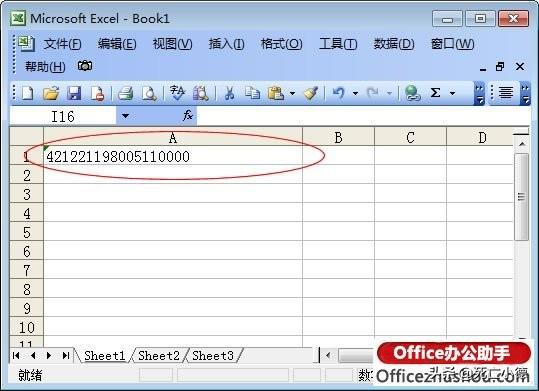Expand Formatting toolbar options chevron
539x391 pixels.
coord(525,93)
